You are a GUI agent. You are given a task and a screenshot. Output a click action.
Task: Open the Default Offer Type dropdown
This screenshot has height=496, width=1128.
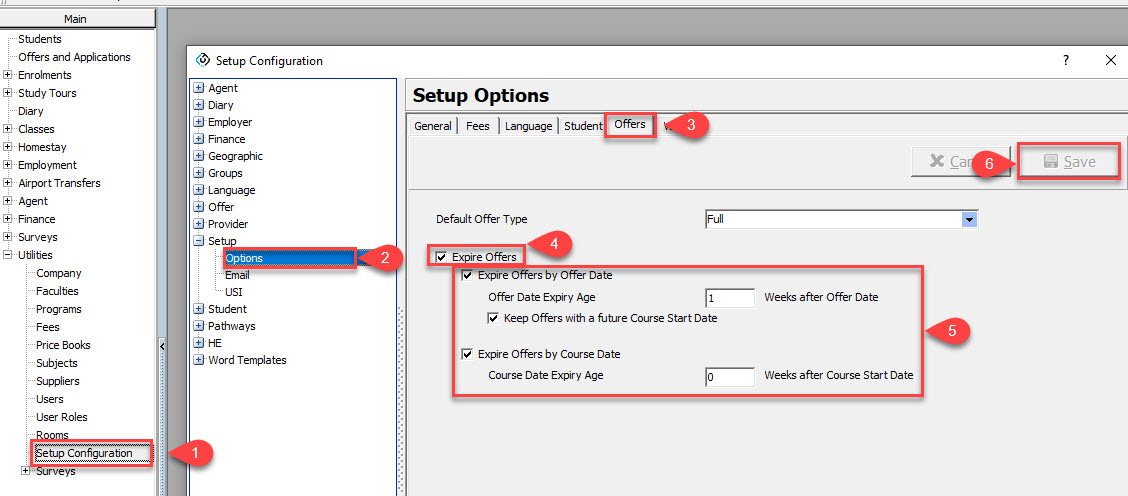tap(968, 219)
